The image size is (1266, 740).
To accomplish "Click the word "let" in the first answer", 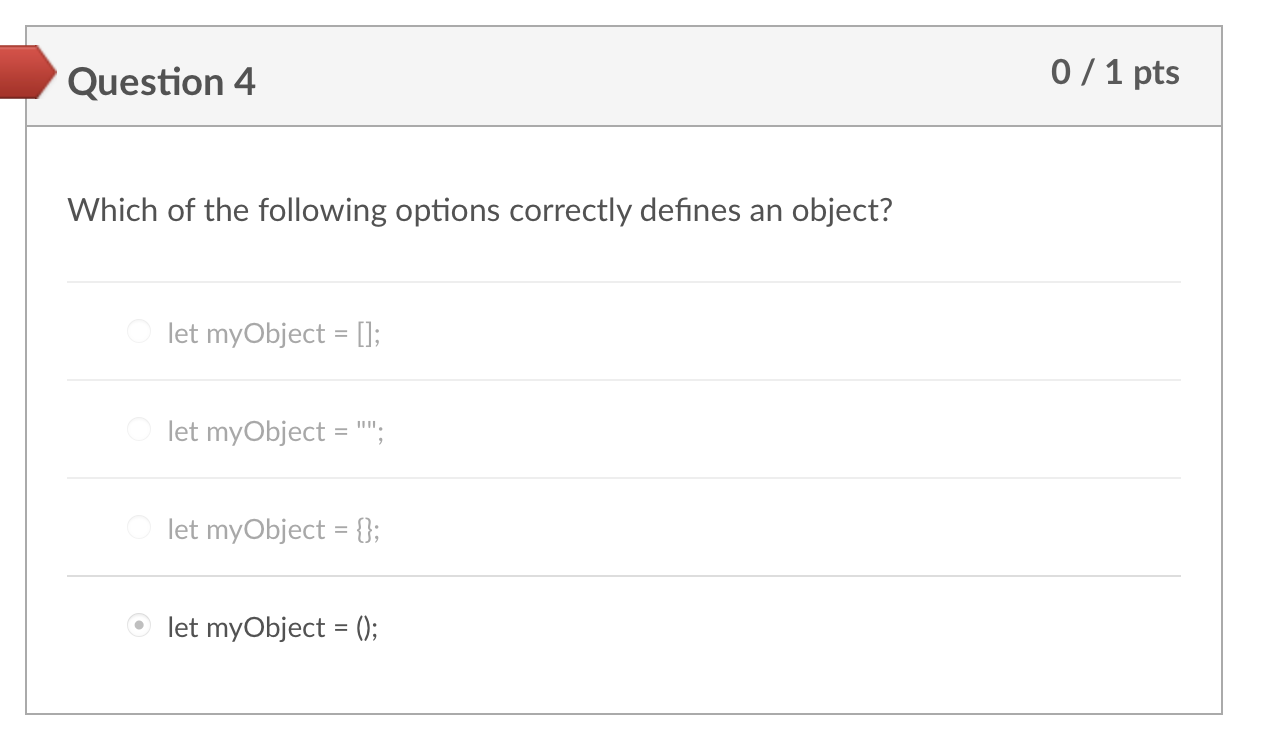I will pyautogui.click(x=183, y=333).
